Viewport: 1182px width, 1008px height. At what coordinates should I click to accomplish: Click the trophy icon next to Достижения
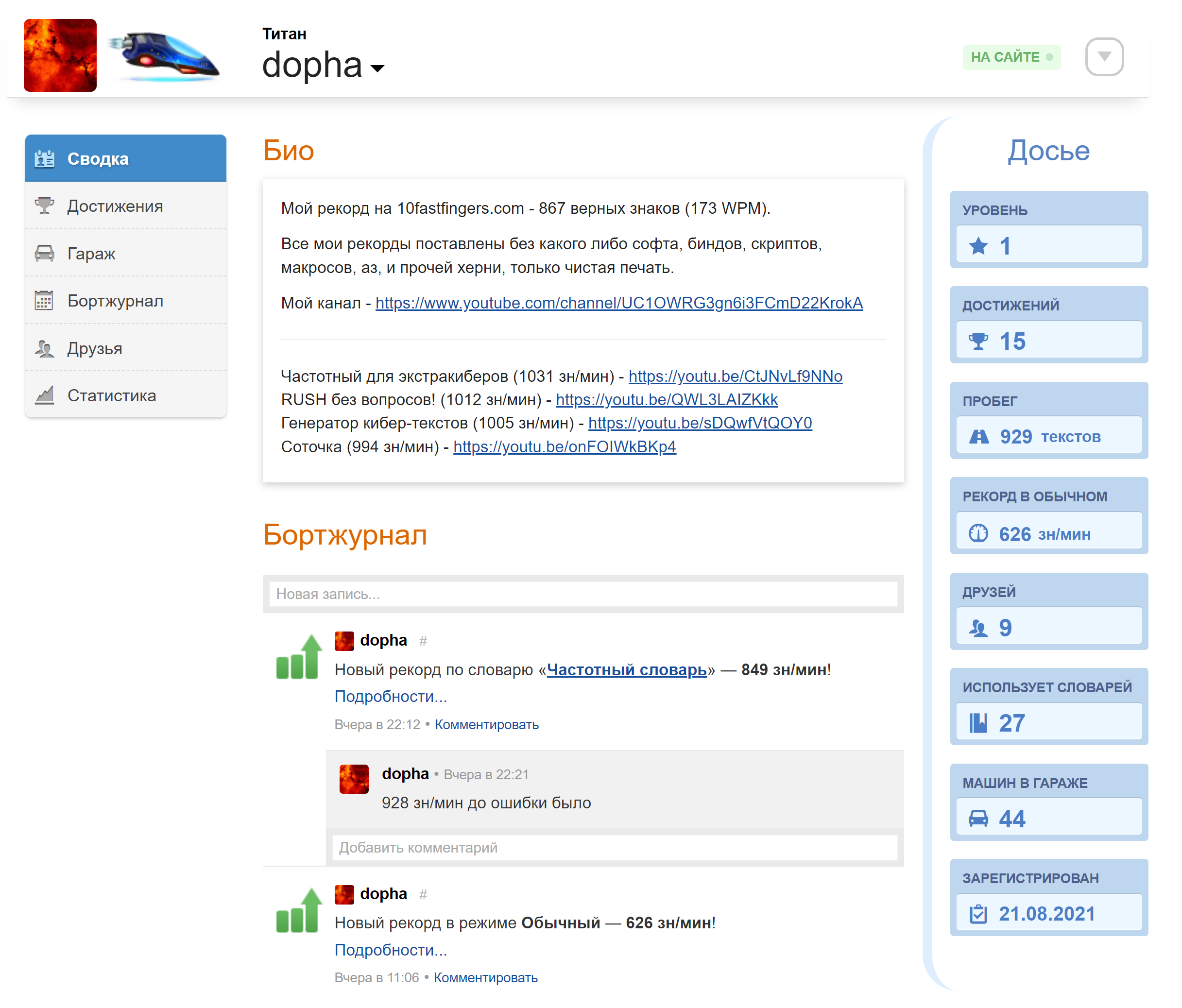(45, 205)
